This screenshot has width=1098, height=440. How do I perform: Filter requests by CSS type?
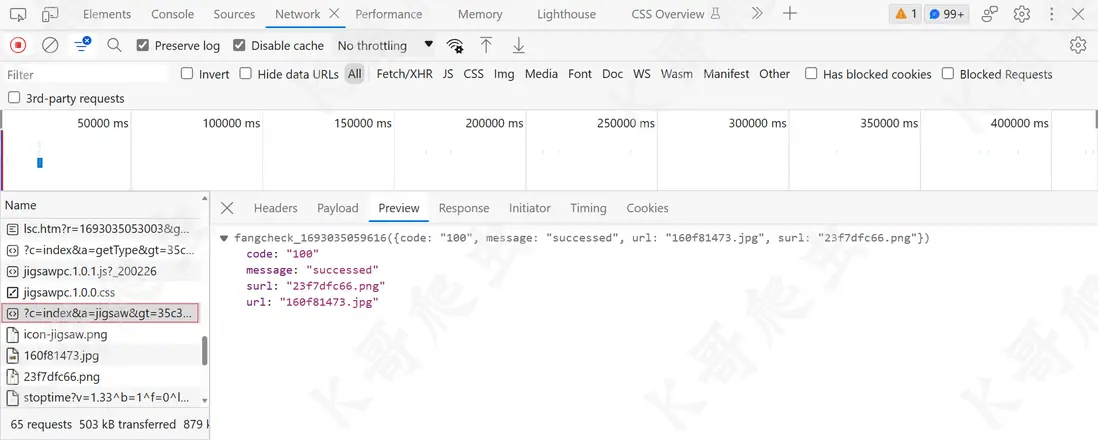(473, 74)
